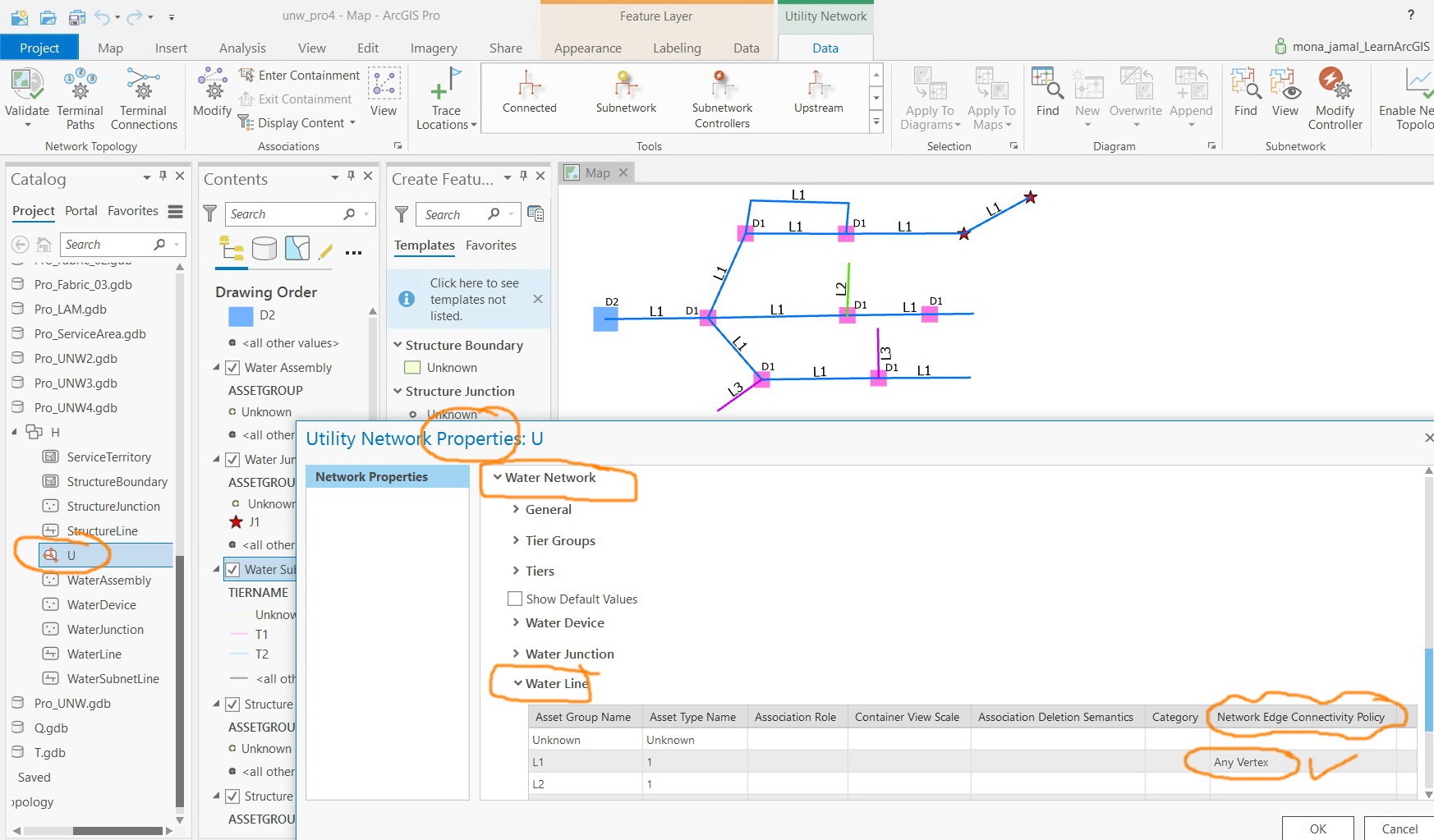List by Editing pencil icon in Contents
The width and height of the screenshot is (1434, 840).
325,250
